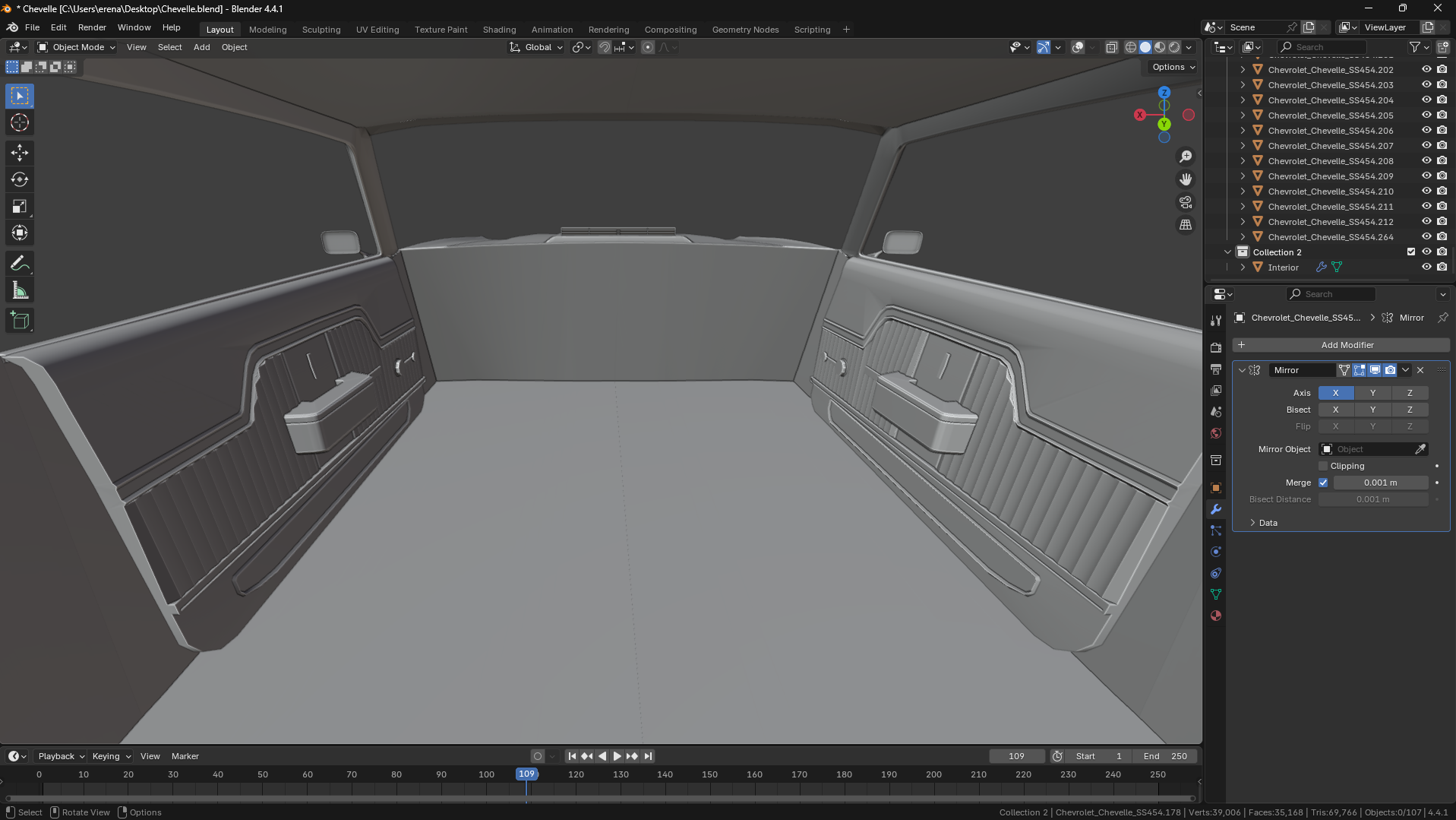
Task: Switch perspective/orthographic view with grid icon
Action: 1185,225
